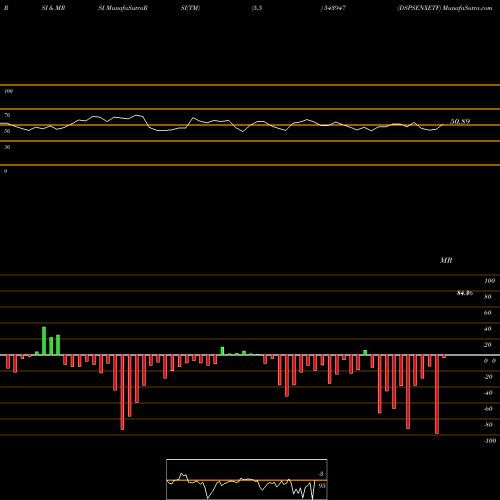Click the 'SI(TM)' header label
This screenshot has height=500, width=500.
tap(190, 8)
